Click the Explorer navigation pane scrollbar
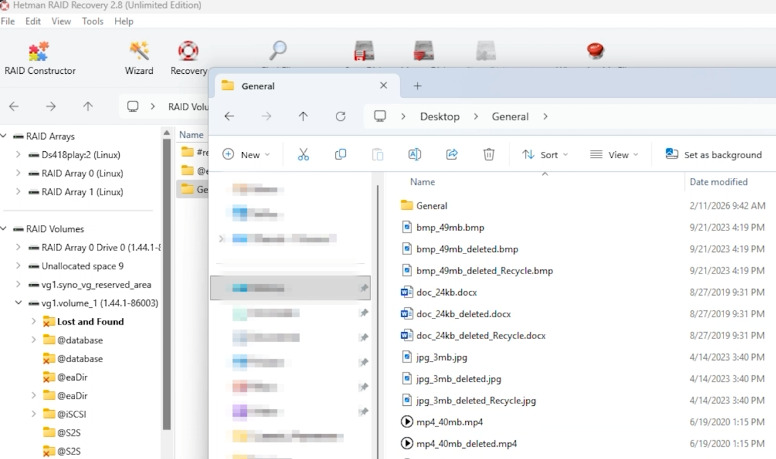The height and width of the screenshot is (459, 776). (x=378, y=322)
